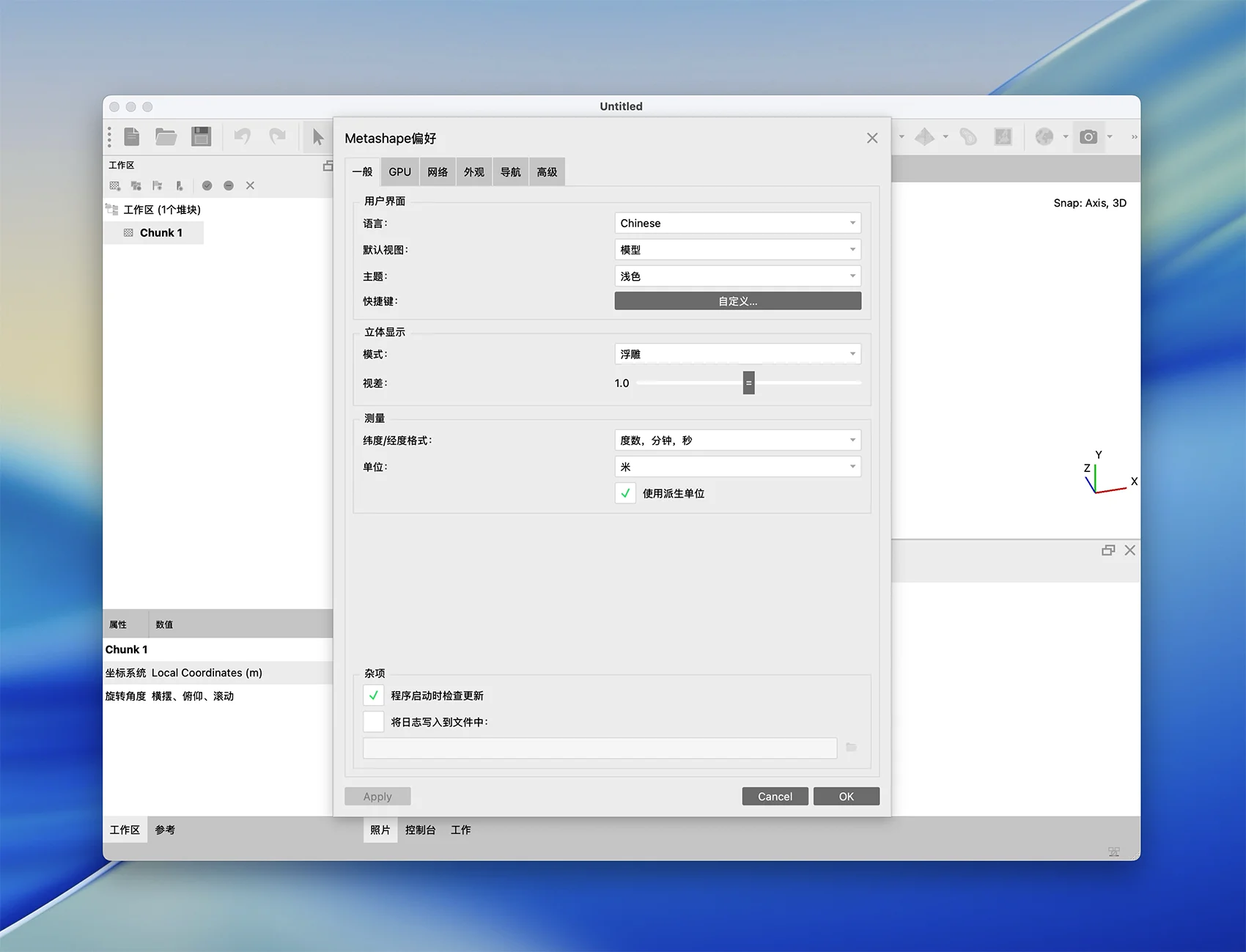Click the Save floppy disk icon
Viewport: 1246px width, 952px height.
pyautogui.click(x=201, y=137)
